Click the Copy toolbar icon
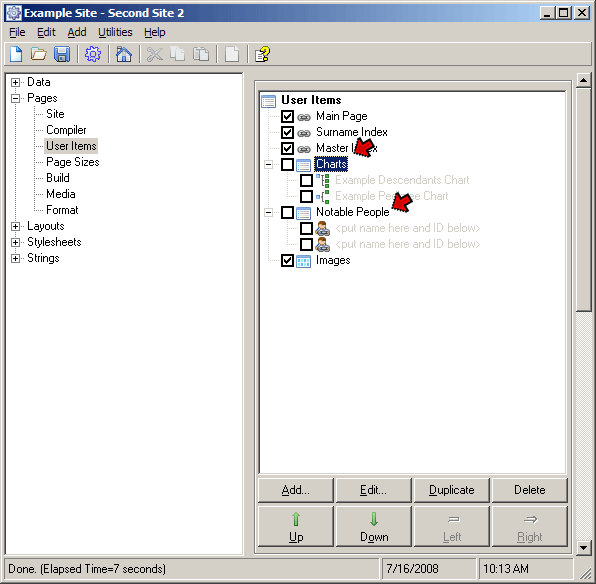The image size is (596, 584). click(178, 54)
